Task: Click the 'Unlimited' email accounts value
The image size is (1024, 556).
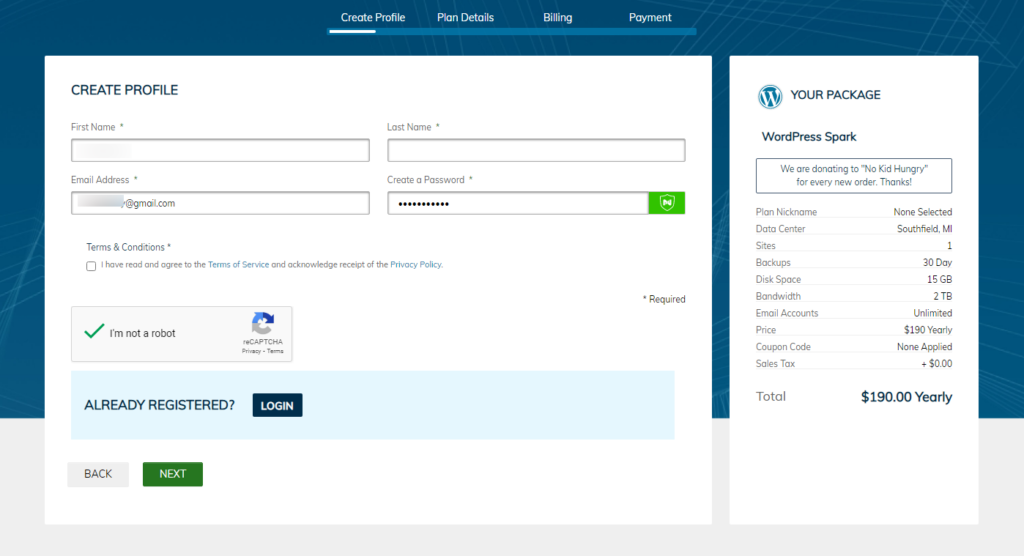Action: (x=933, y=313)
